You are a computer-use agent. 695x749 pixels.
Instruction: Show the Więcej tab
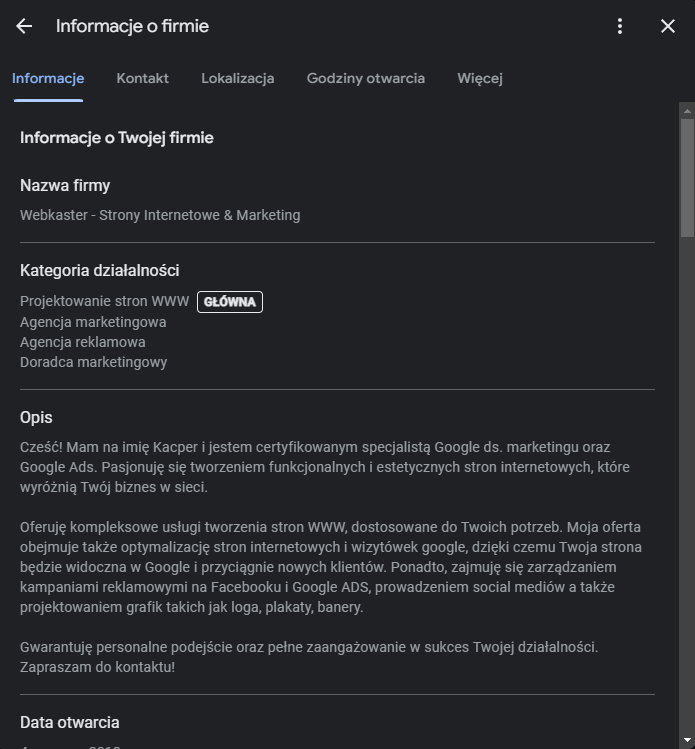[x=480, y=78]
